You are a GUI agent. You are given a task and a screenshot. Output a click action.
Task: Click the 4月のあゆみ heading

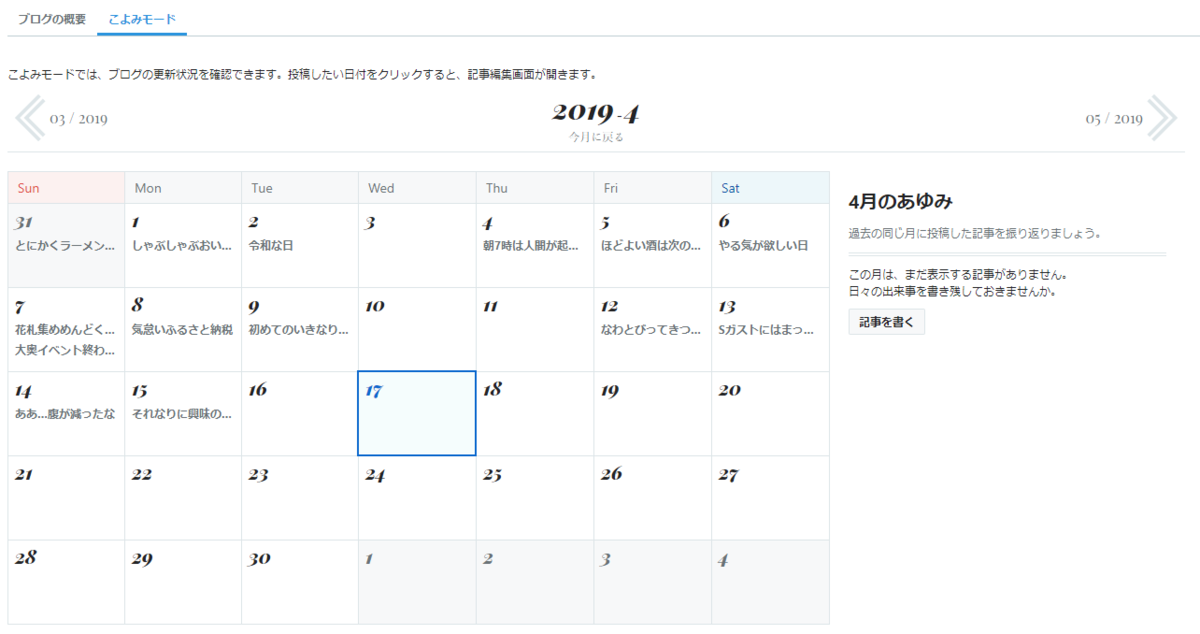[x=899, y=201]
